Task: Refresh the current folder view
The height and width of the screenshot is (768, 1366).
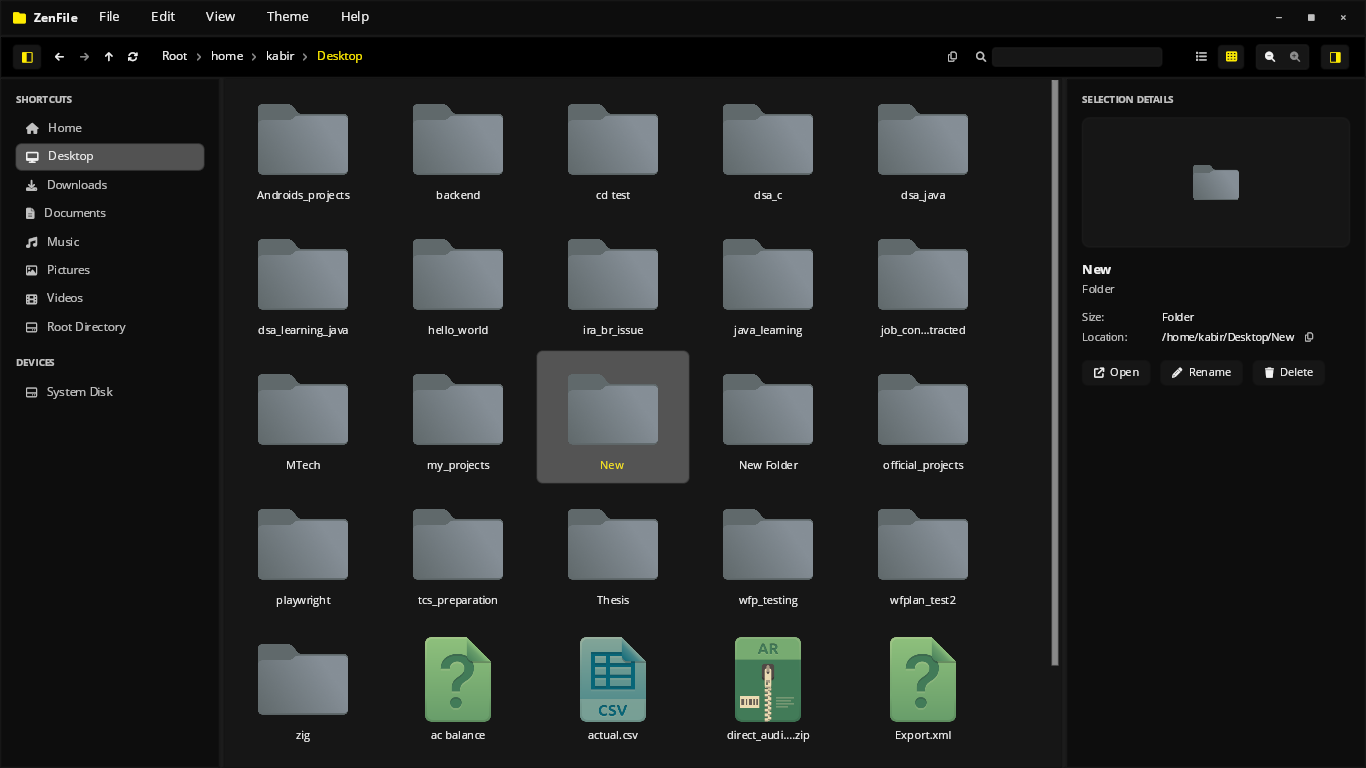Action: click(133, 57)
